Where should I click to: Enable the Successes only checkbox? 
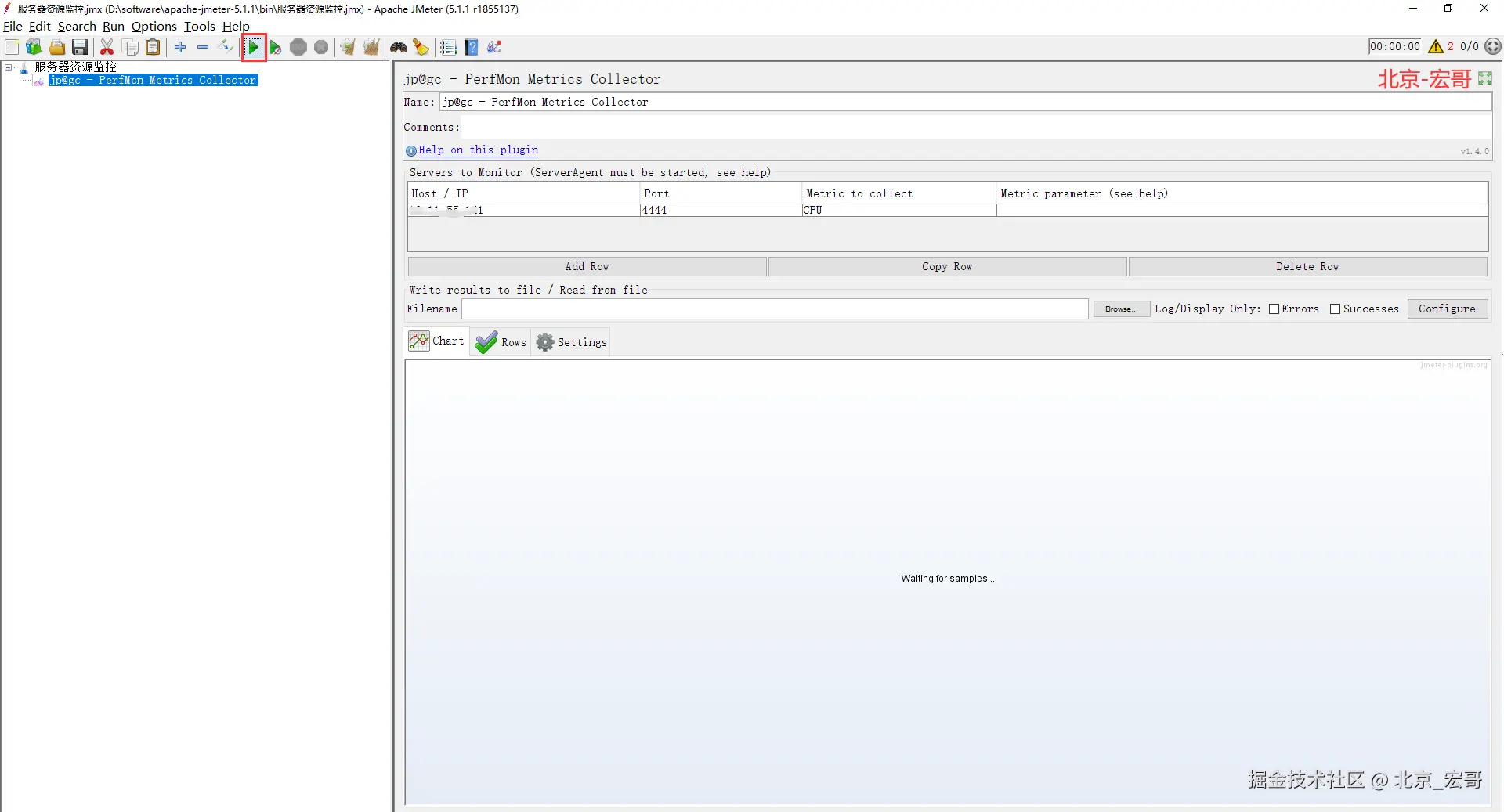click(1336, 309)
